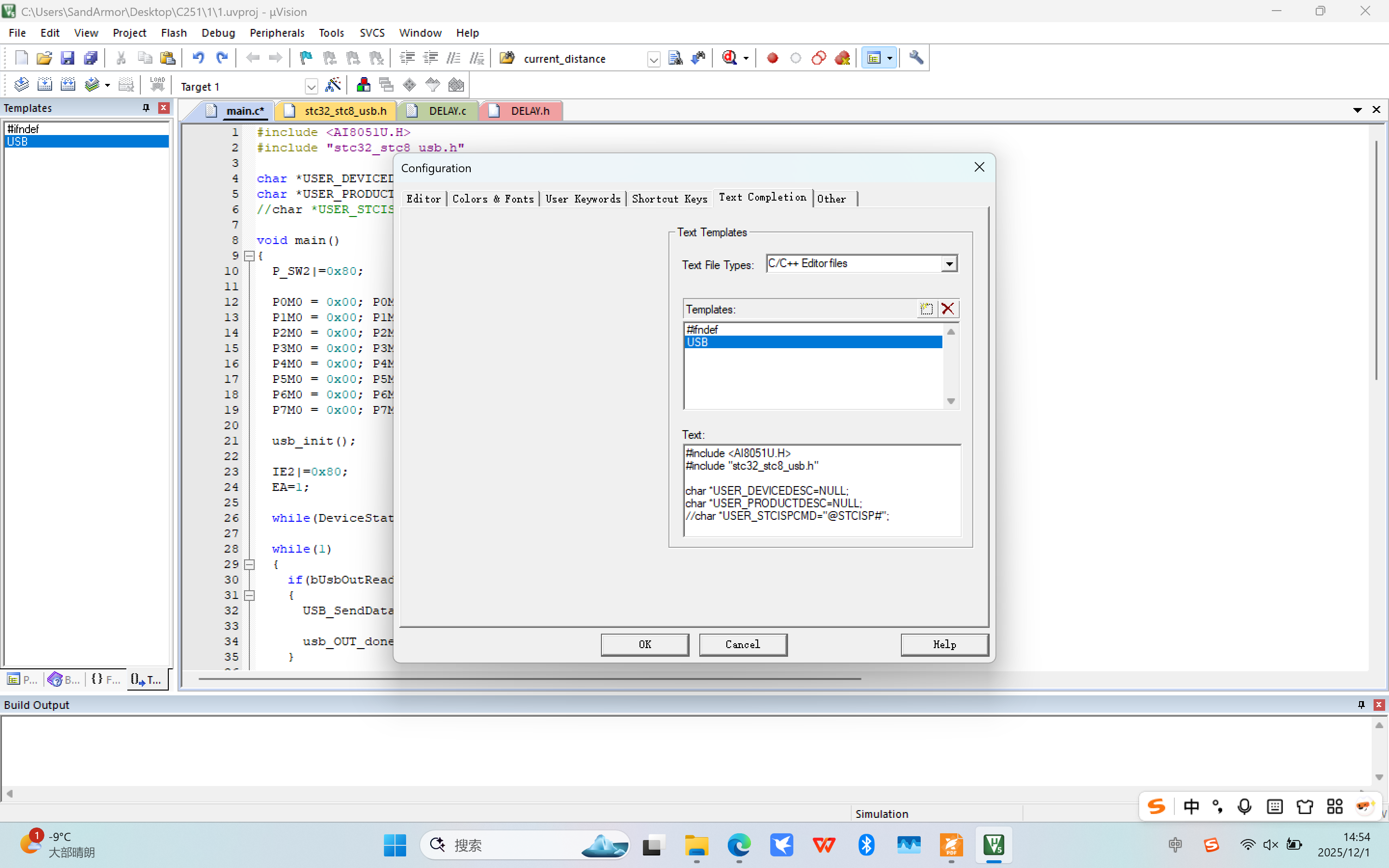Click the Save file toolbar icon
1389x868 pixels.
click(x=67, y=58)
